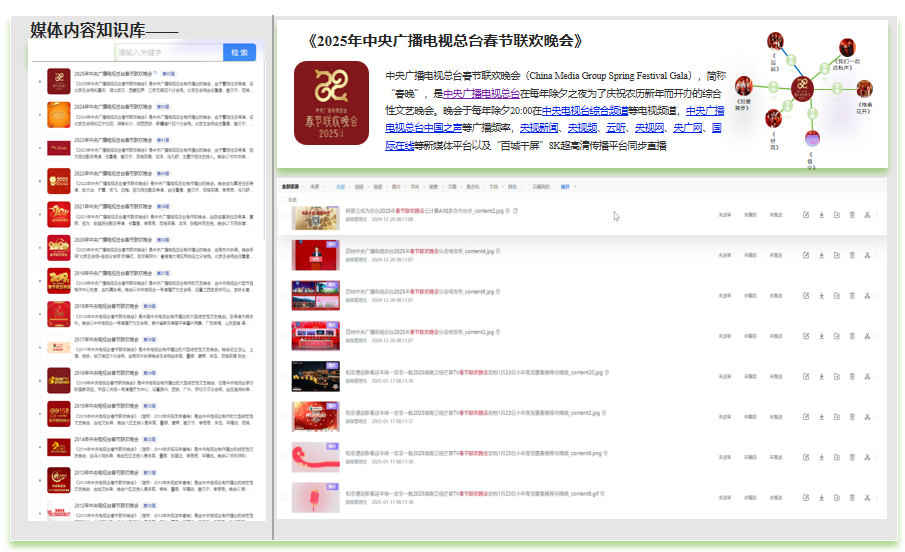
Task: Move 阿里云 content2.jpg to a folder
Action: pos(837,215)
